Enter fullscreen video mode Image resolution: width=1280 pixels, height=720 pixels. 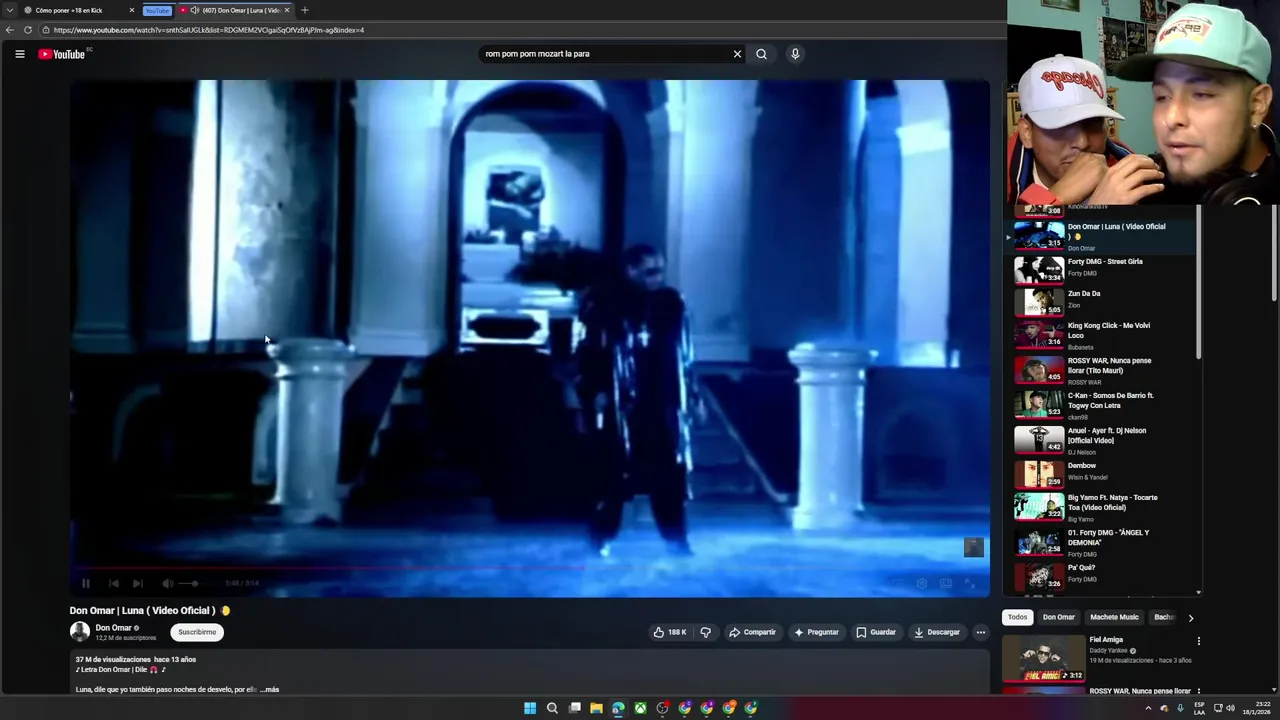969,583
